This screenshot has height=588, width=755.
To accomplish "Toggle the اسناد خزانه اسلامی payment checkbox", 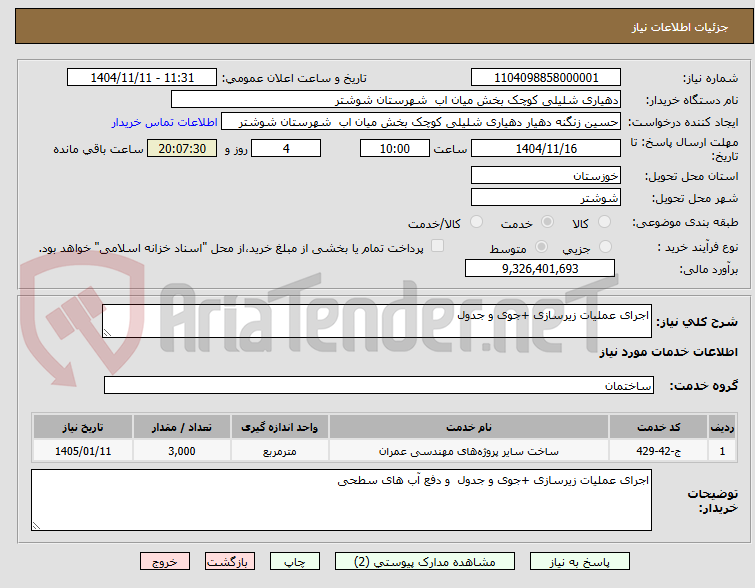I will pyautogui.click(x=437, y=246).
